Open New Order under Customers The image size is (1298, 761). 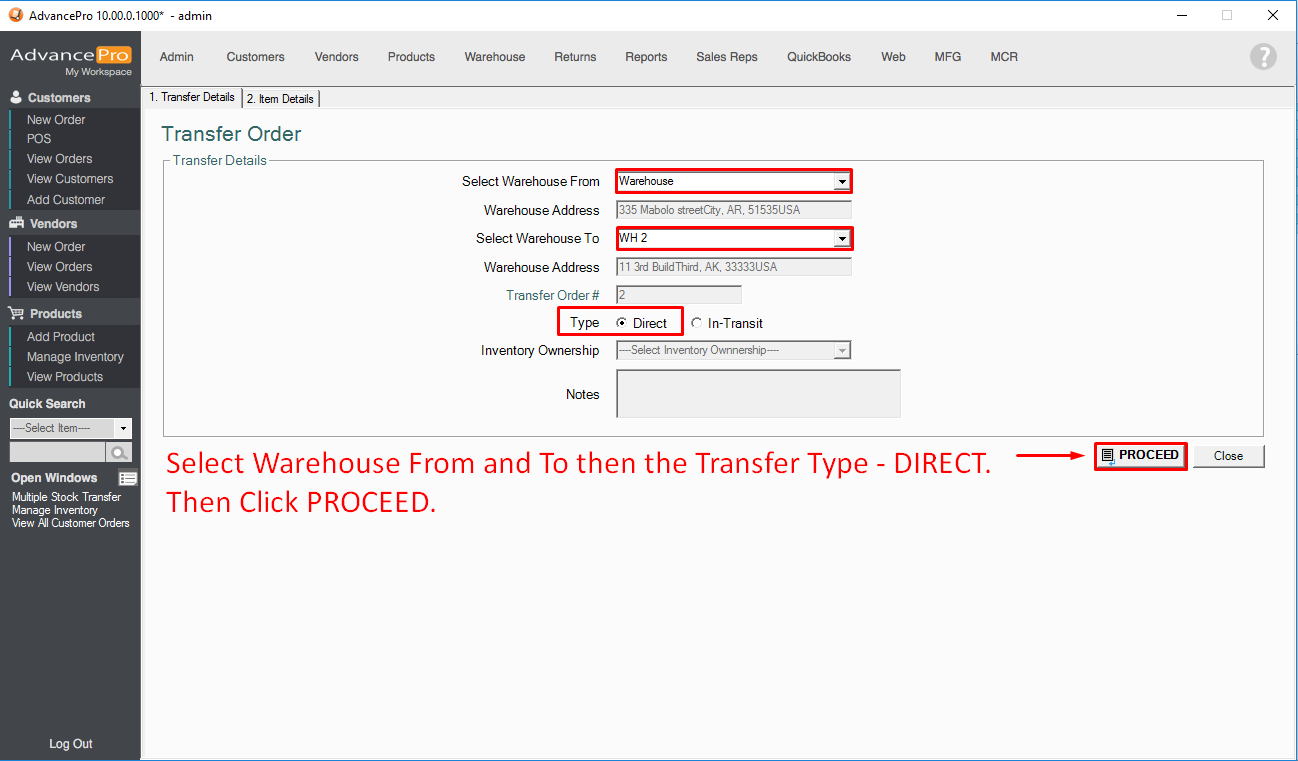tap(56, 120)
